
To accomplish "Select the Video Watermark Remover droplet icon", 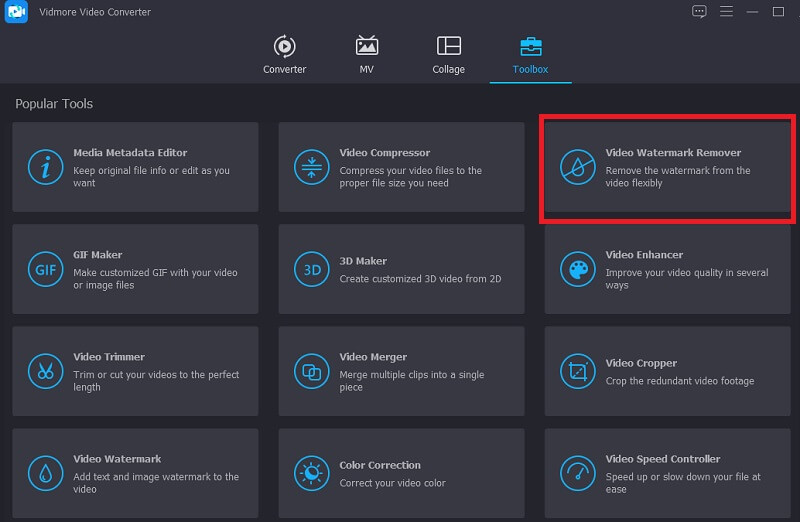I will click(577, 167).
